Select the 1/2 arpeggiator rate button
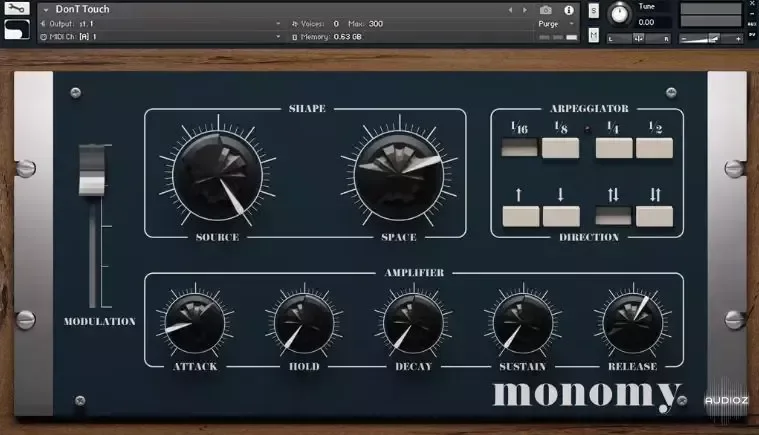Viewport: 759px width, 435px height. 654,148
